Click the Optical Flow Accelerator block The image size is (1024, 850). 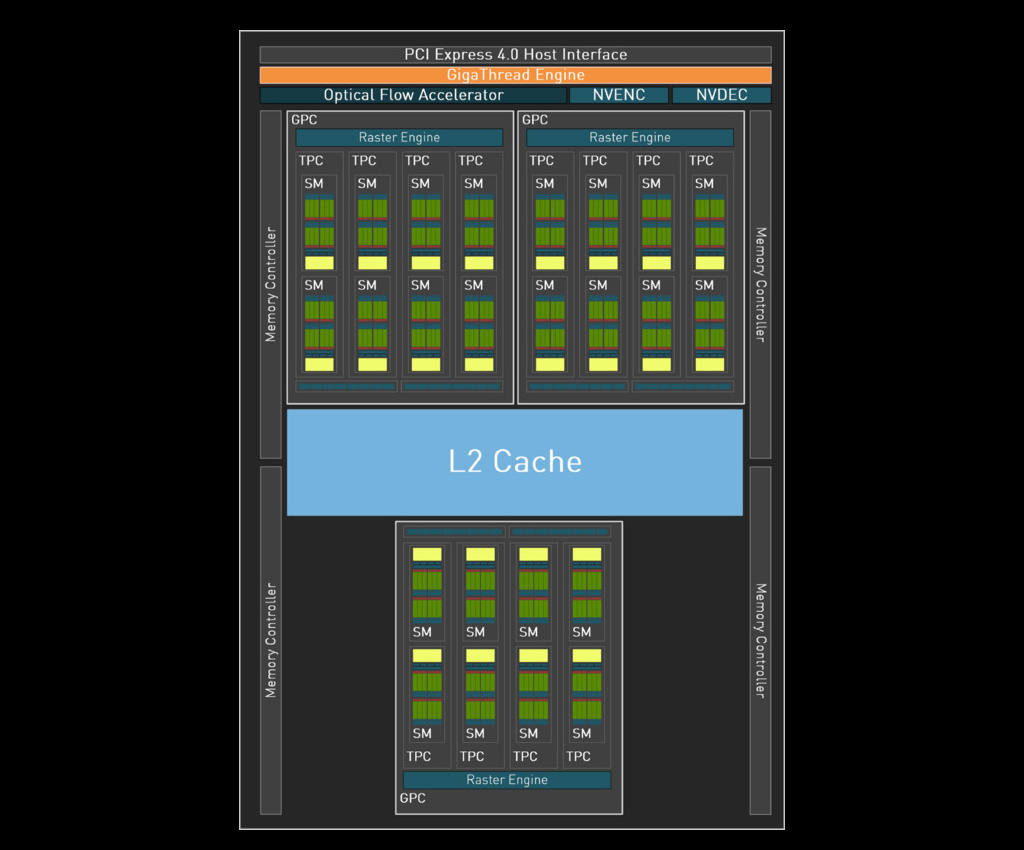tap(413, 95)
